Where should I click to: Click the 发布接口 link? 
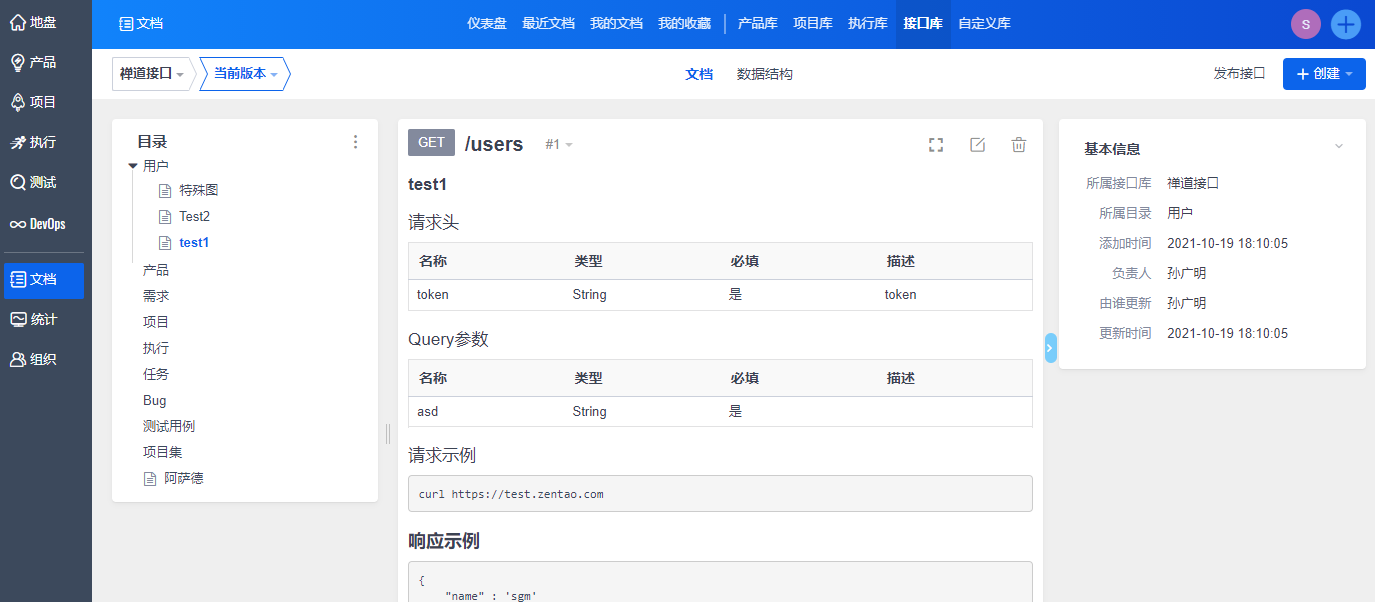tap(1239, 74)
